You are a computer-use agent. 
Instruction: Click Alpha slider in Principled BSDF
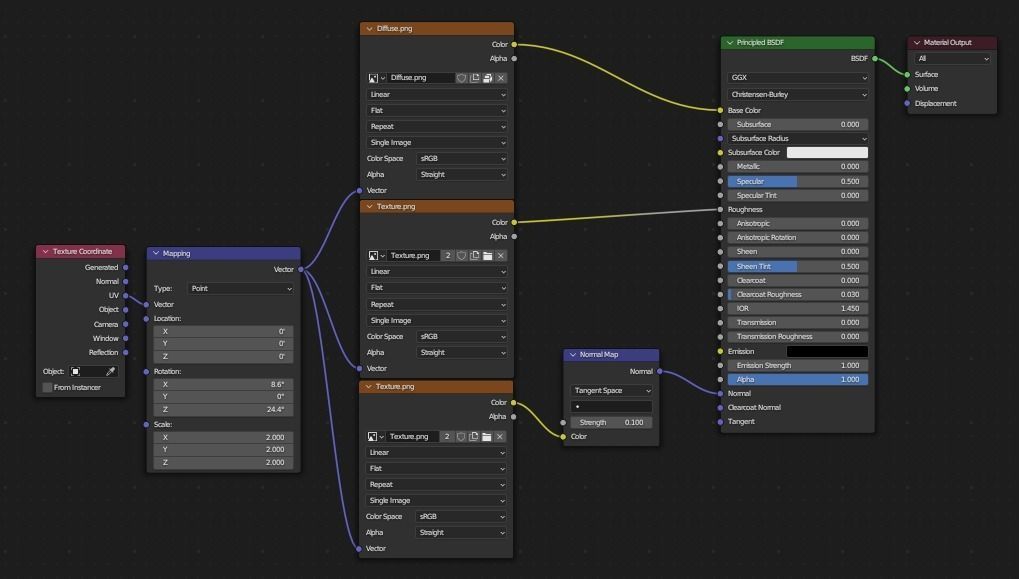point(798,380)
